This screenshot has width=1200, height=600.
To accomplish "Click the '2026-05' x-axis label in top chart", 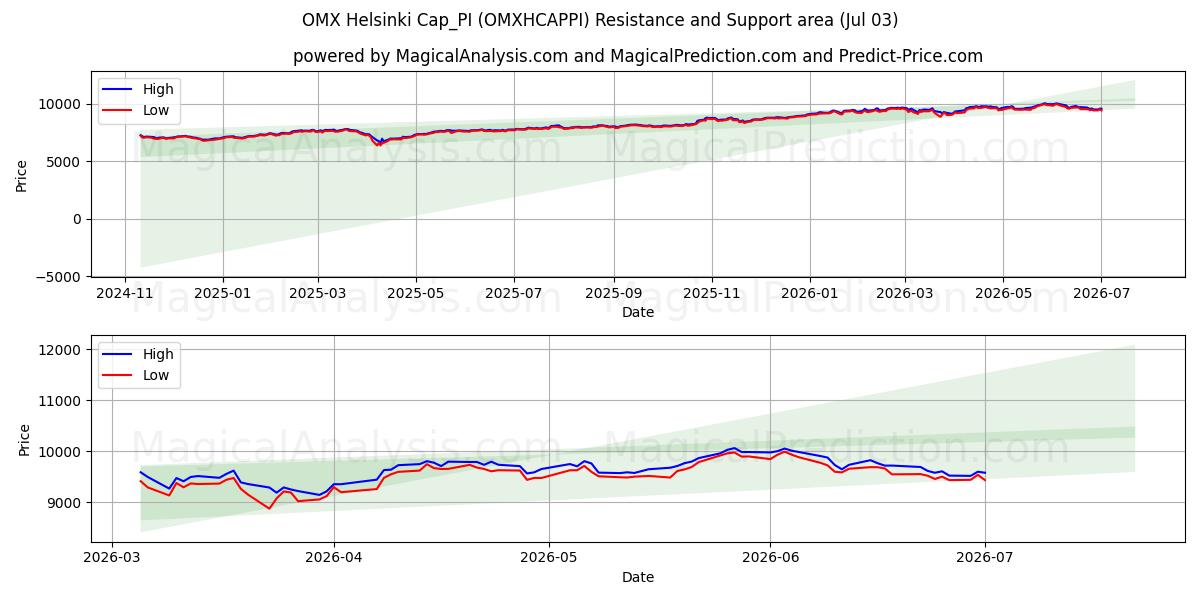I will click(x=1003, y=294).
